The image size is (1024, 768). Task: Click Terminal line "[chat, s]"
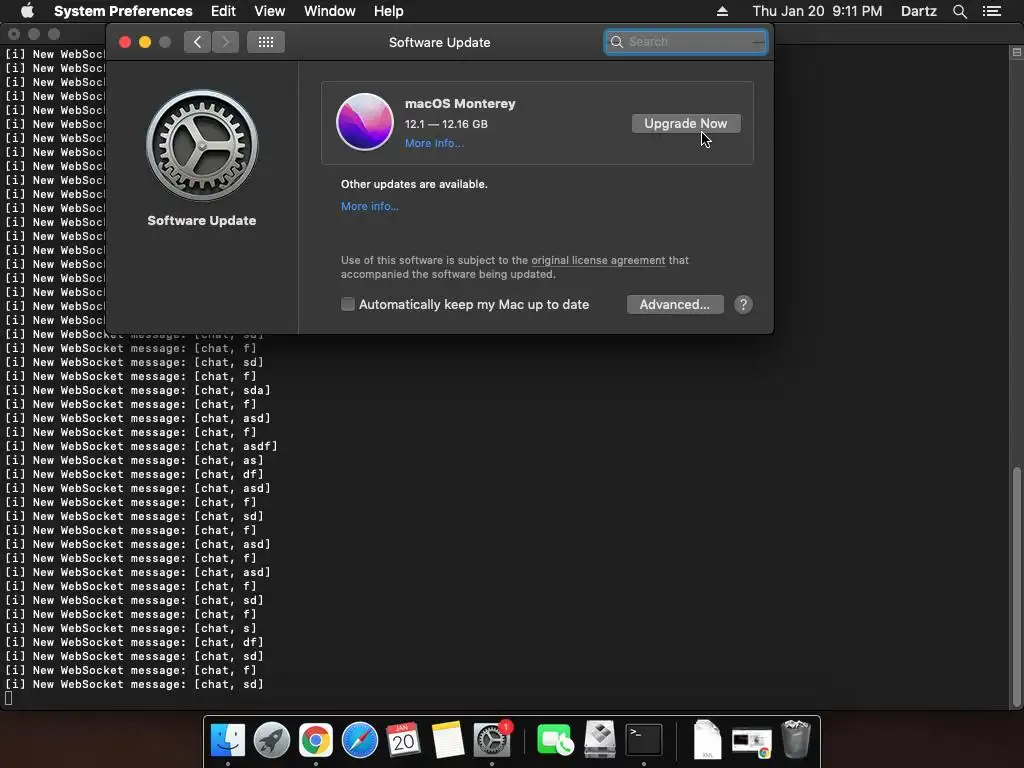(225, 628)
